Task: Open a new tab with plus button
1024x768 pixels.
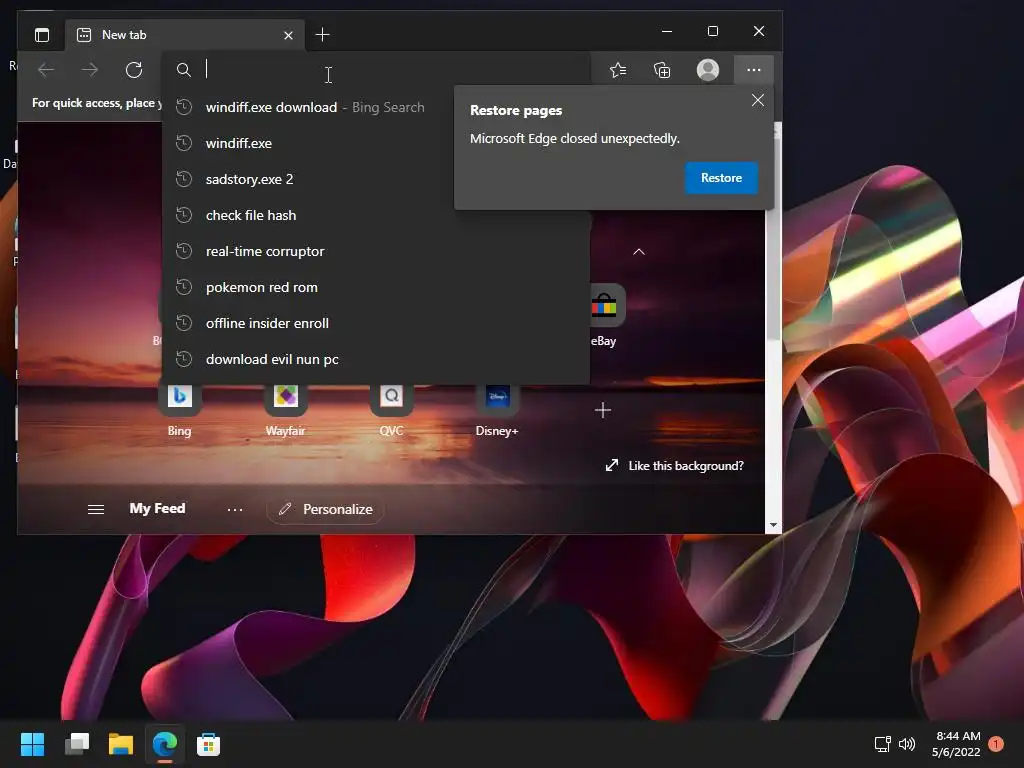Action: tap(322, 35)
